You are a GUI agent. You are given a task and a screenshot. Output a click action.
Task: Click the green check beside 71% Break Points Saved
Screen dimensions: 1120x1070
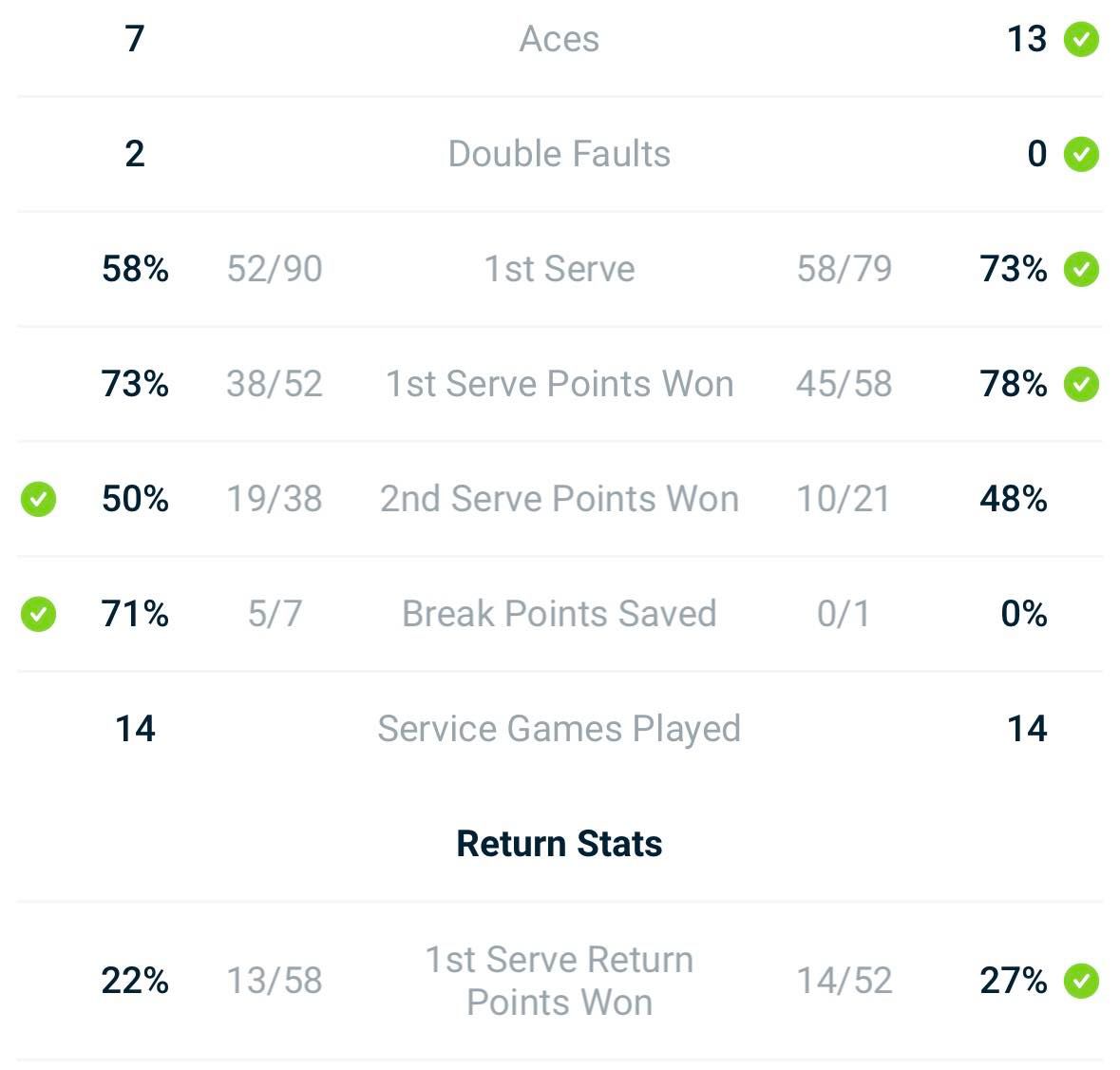click(x=39, y=614)
